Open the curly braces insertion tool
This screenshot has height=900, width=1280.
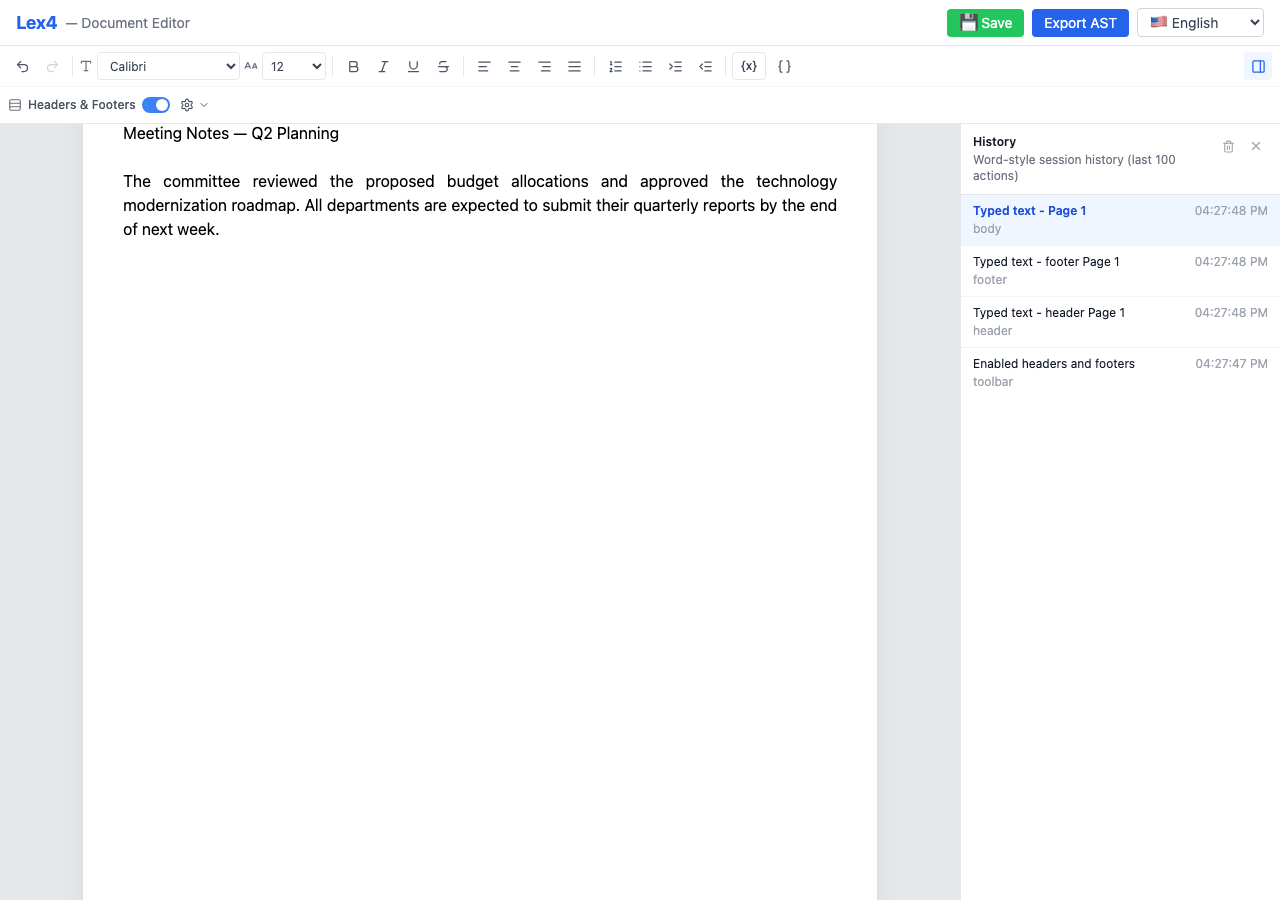click(785, 66)
